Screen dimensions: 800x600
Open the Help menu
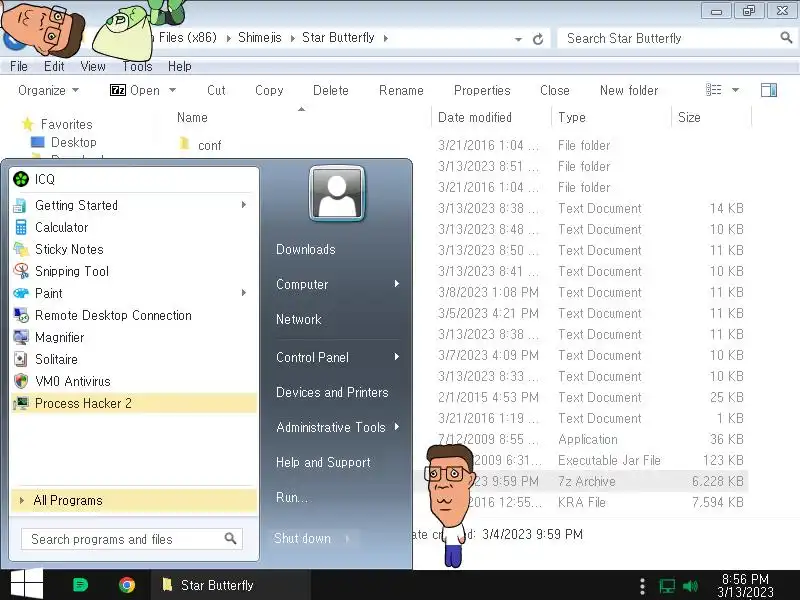click(180, 66)
